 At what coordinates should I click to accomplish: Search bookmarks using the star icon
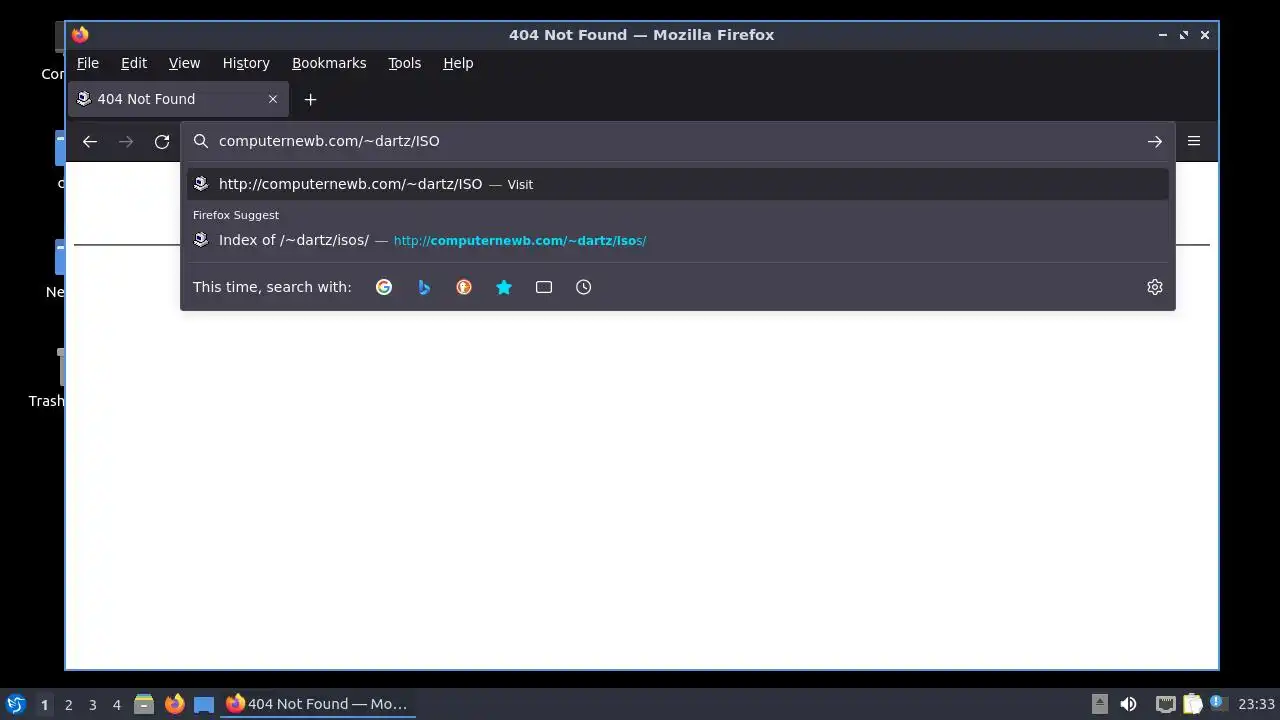click(504, 287)
